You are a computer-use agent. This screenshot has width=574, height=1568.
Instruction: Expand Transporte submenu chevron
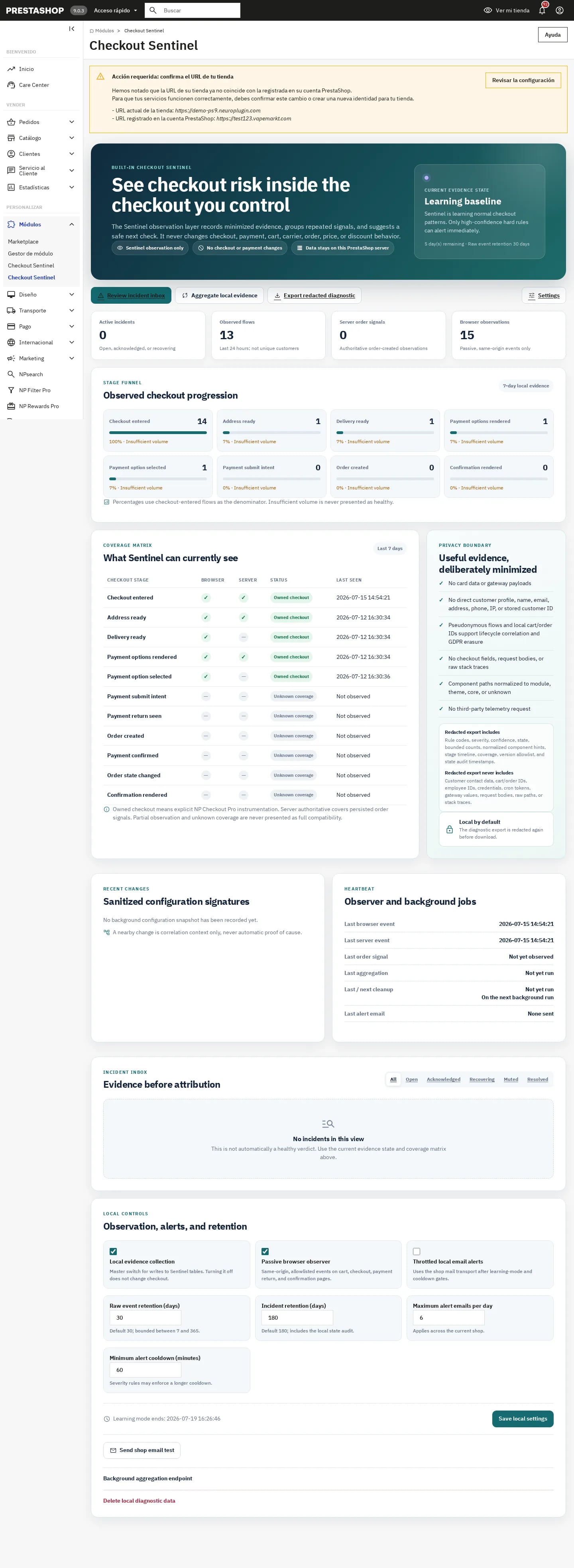[71, 310]
